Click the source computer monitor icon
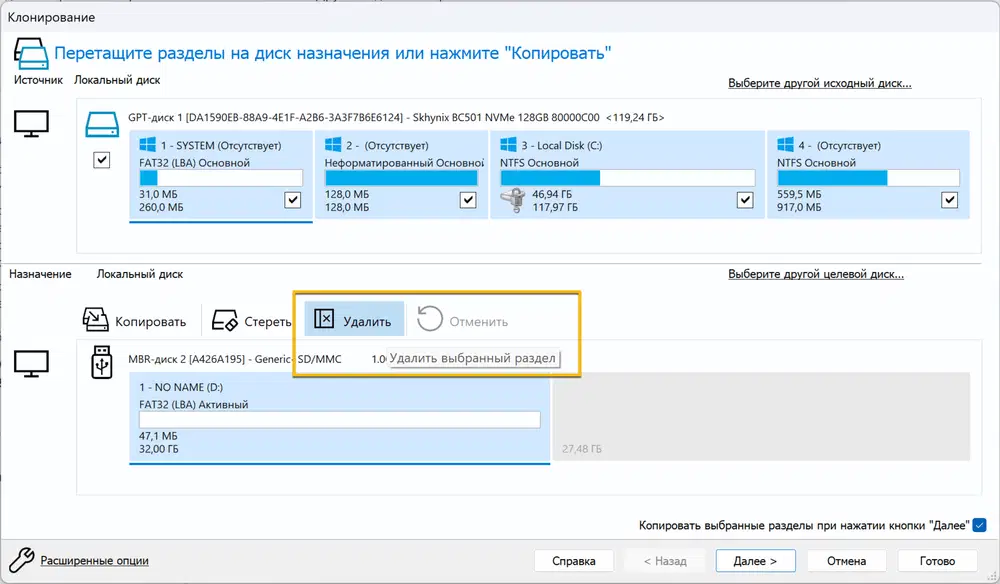The height and width of the screenshot is (584, 1000). pyautogui.click(x=30, y=124)
